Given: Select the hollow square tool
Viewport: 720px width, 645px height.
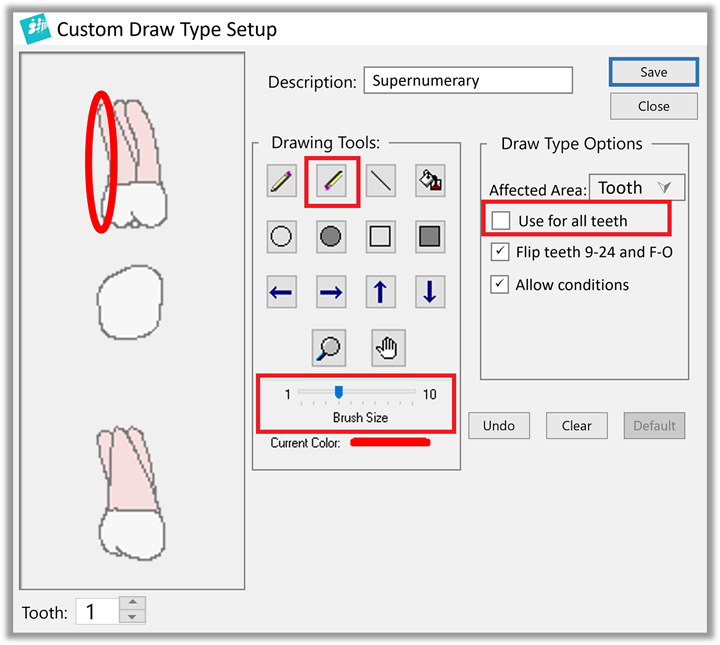Looking at the screenshot, I should point(381,236).
